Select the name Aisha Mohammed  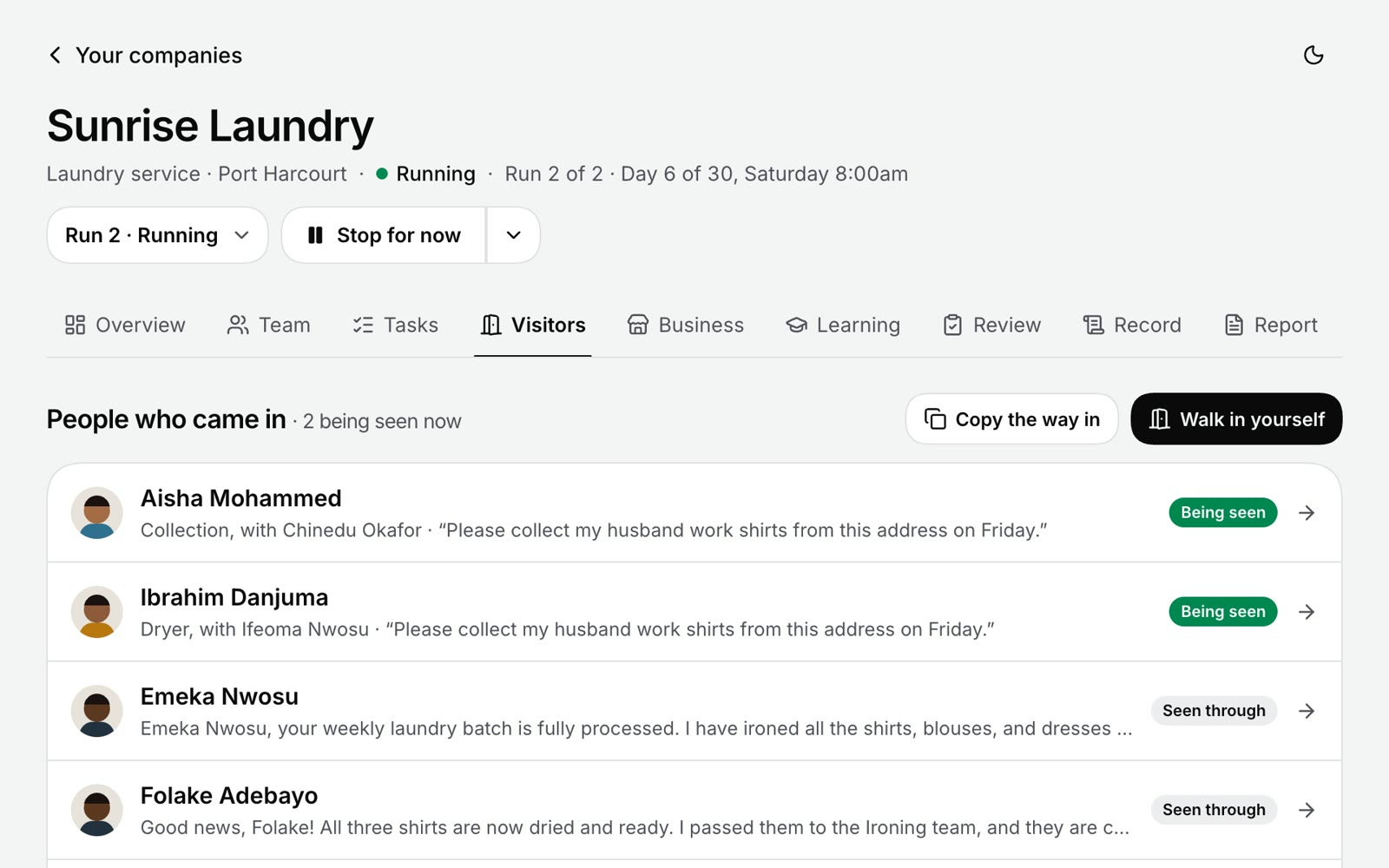241,498
